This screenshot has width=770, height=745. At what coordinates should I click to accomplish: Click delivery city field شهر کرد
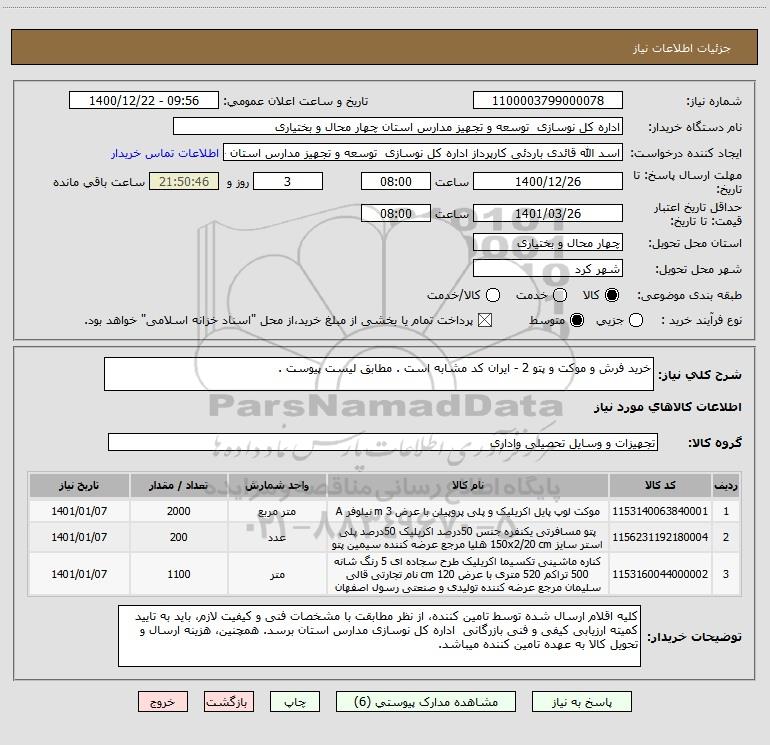[x=548, y=269]
